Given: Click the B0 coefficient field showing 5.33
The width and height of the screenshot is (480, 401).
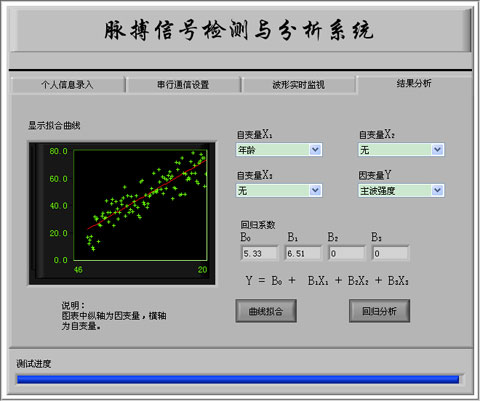Looking at the screenshot, I should click(259, 253).
